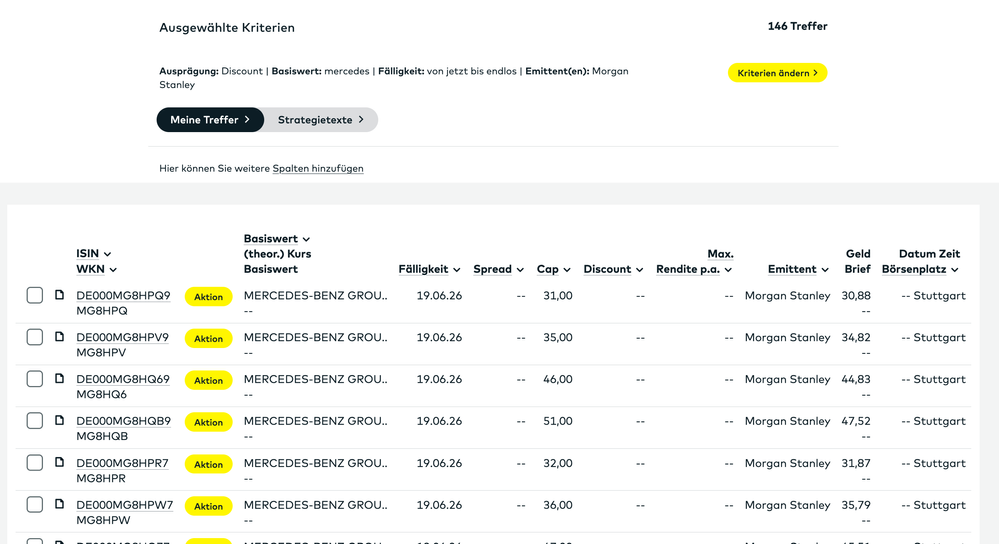Open ISIN link DE000MG8HQB9
Image resolution: width=999 pixels, height=544 pixels.
pos(124,421)
